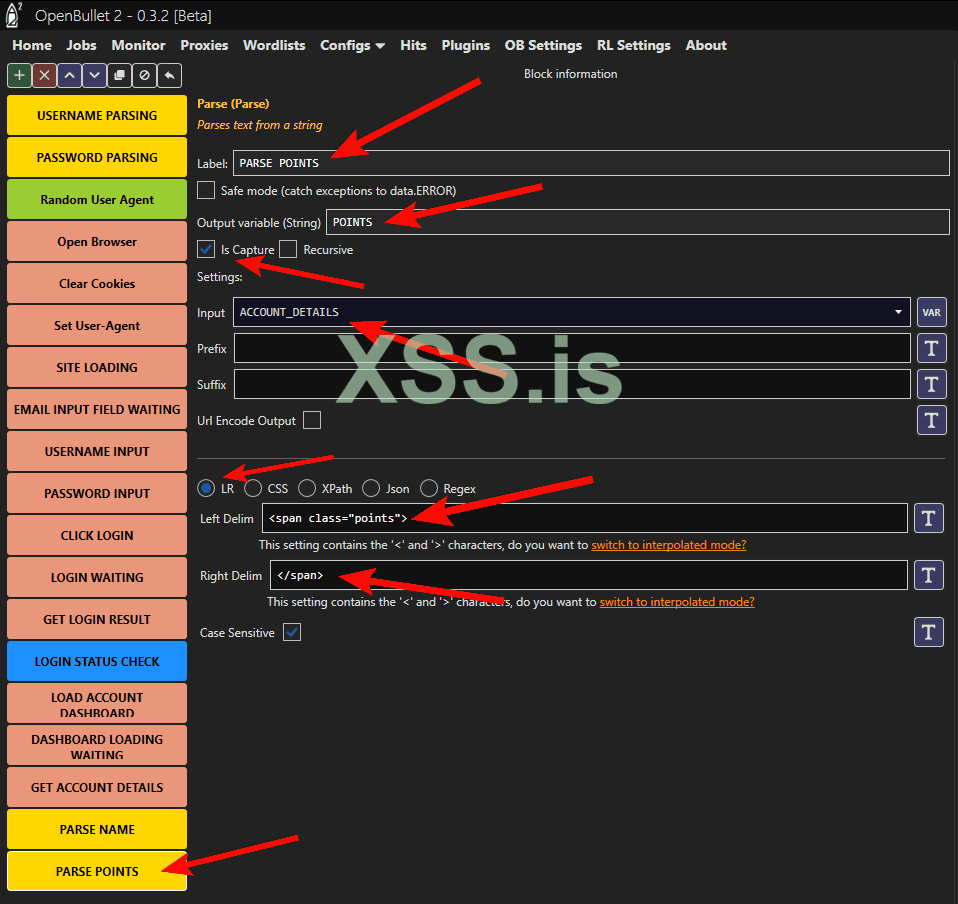
Task: Go to the Home menu
Action: coord(32,45)
